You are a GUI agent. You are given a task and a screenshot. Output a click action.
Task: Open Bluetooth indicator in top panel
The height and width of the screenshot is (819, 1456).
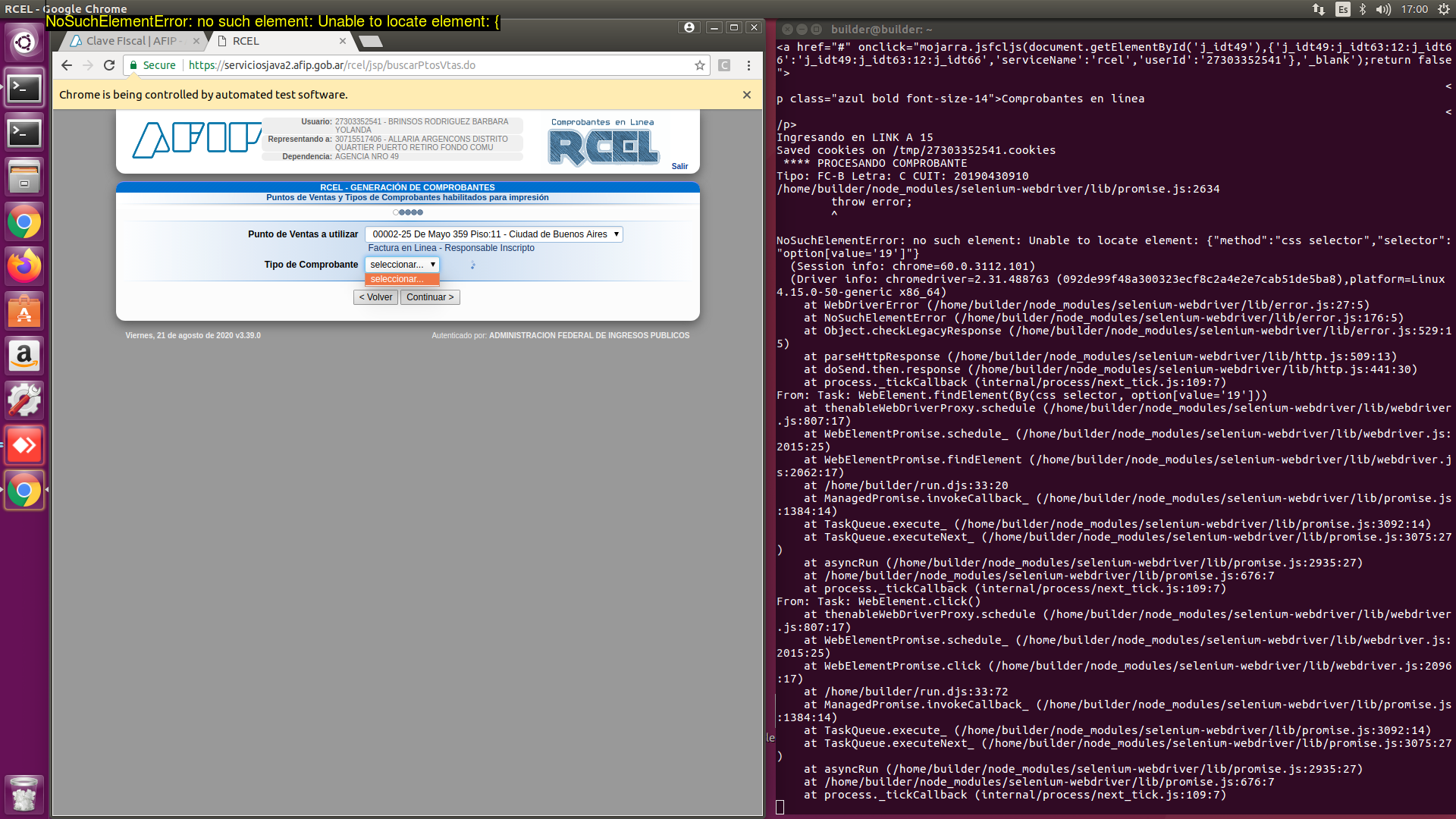(1363, 9)
